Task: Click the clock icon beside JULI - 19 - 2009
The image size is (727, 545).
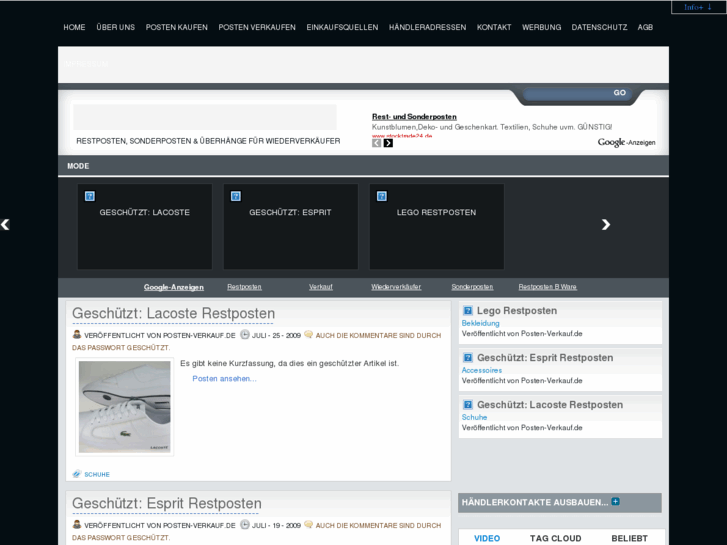Action: click(x=244, y=525)
